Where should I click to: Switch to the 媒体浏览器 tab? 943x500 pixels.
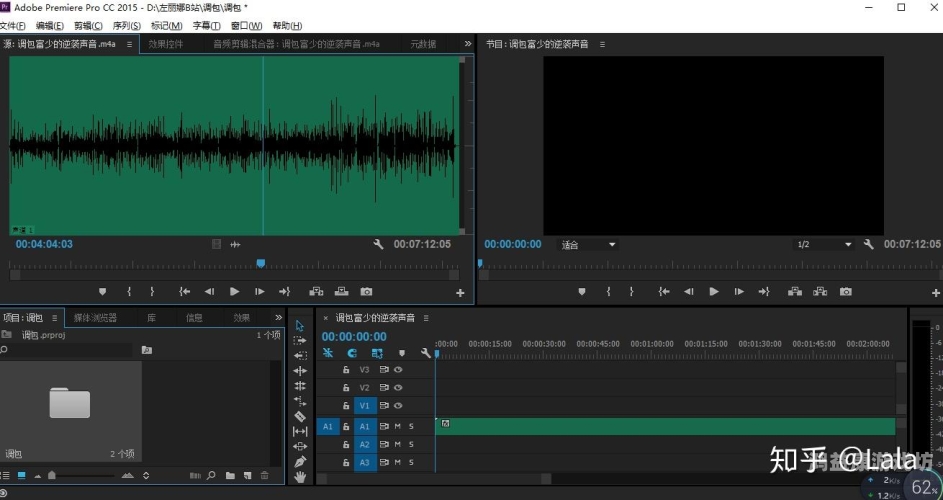point(95,318)
